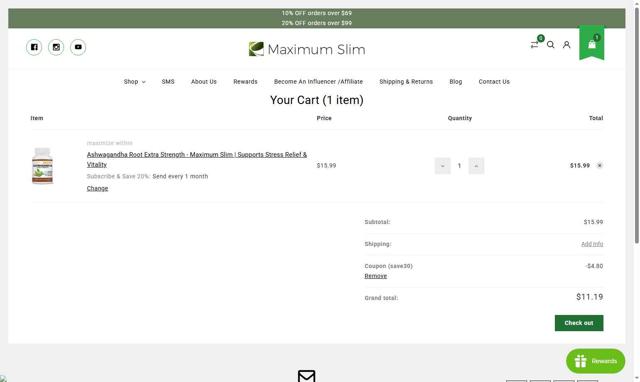
Task: Remove the save30 coupon
Action: 376,276
